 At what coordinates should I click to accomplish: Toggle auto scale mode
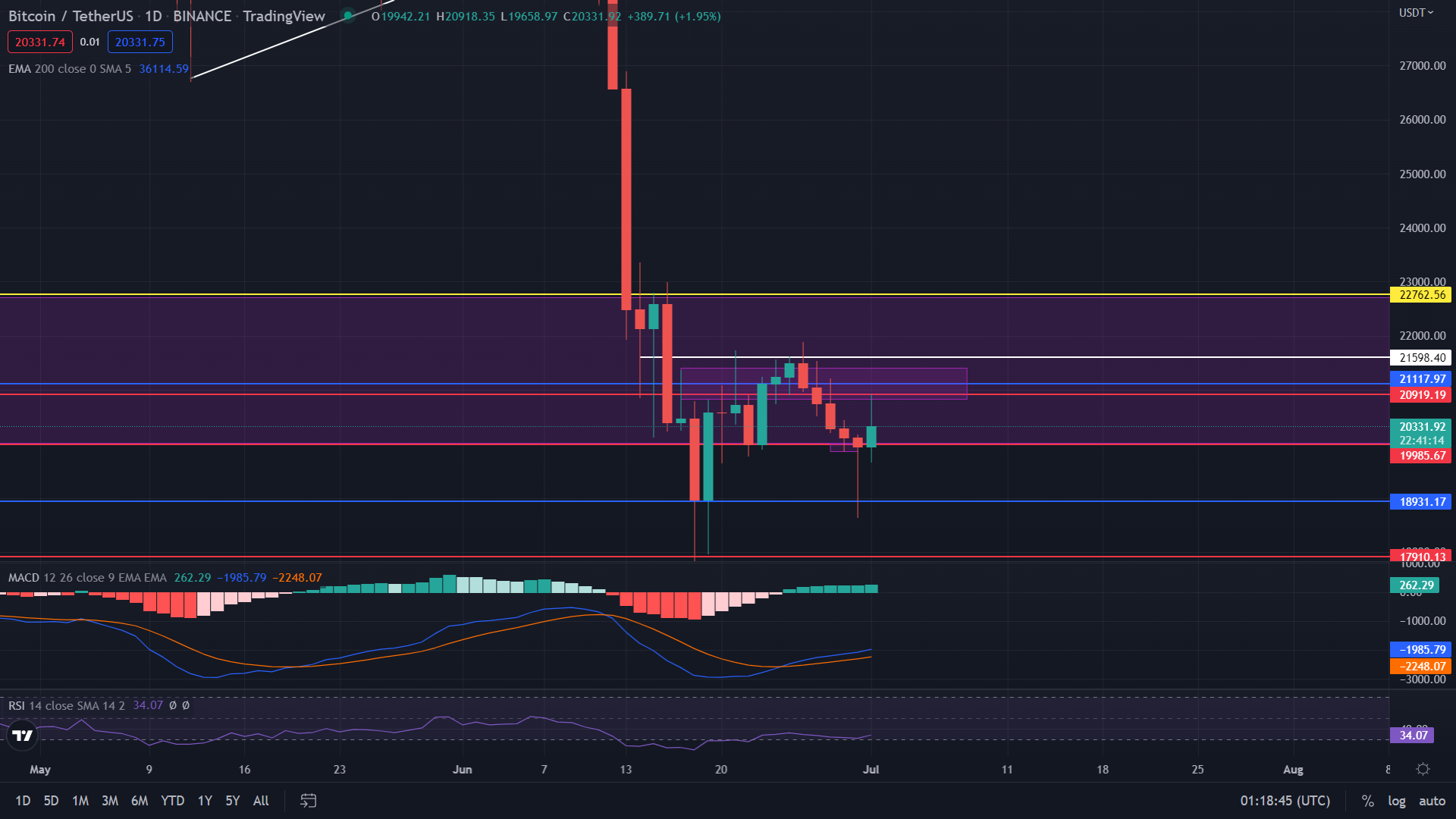1432,801
